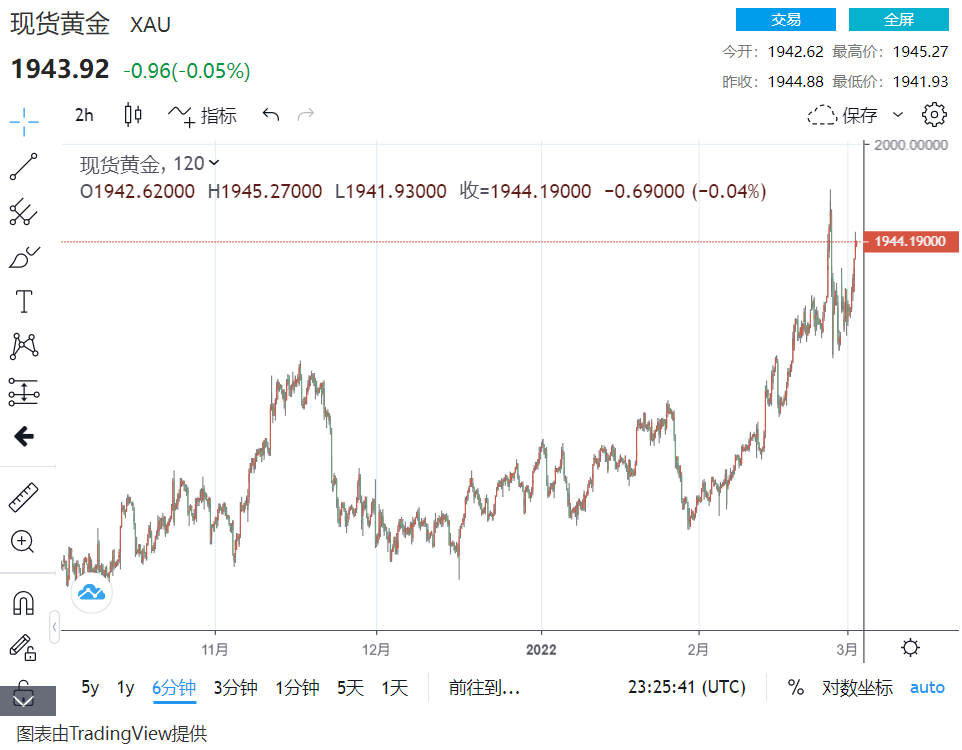Viewport: 962px width, 750px height.
Task: Pick the brush drawing tool
Action: [24, 258]
